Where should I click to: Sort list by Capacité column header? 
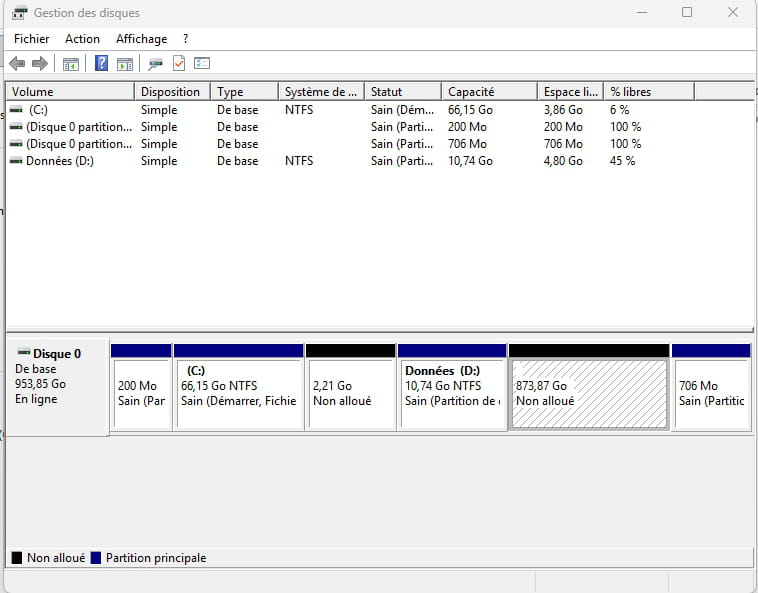[x=489, y=92]
